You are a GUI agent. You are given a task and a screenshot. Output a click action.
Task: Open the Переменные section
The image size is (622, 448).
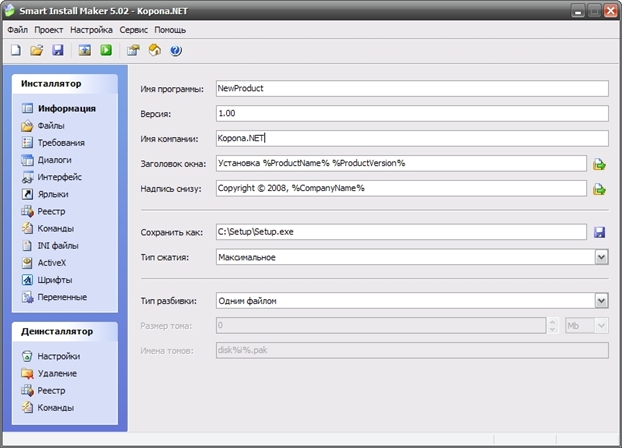[x=54, y=297]
